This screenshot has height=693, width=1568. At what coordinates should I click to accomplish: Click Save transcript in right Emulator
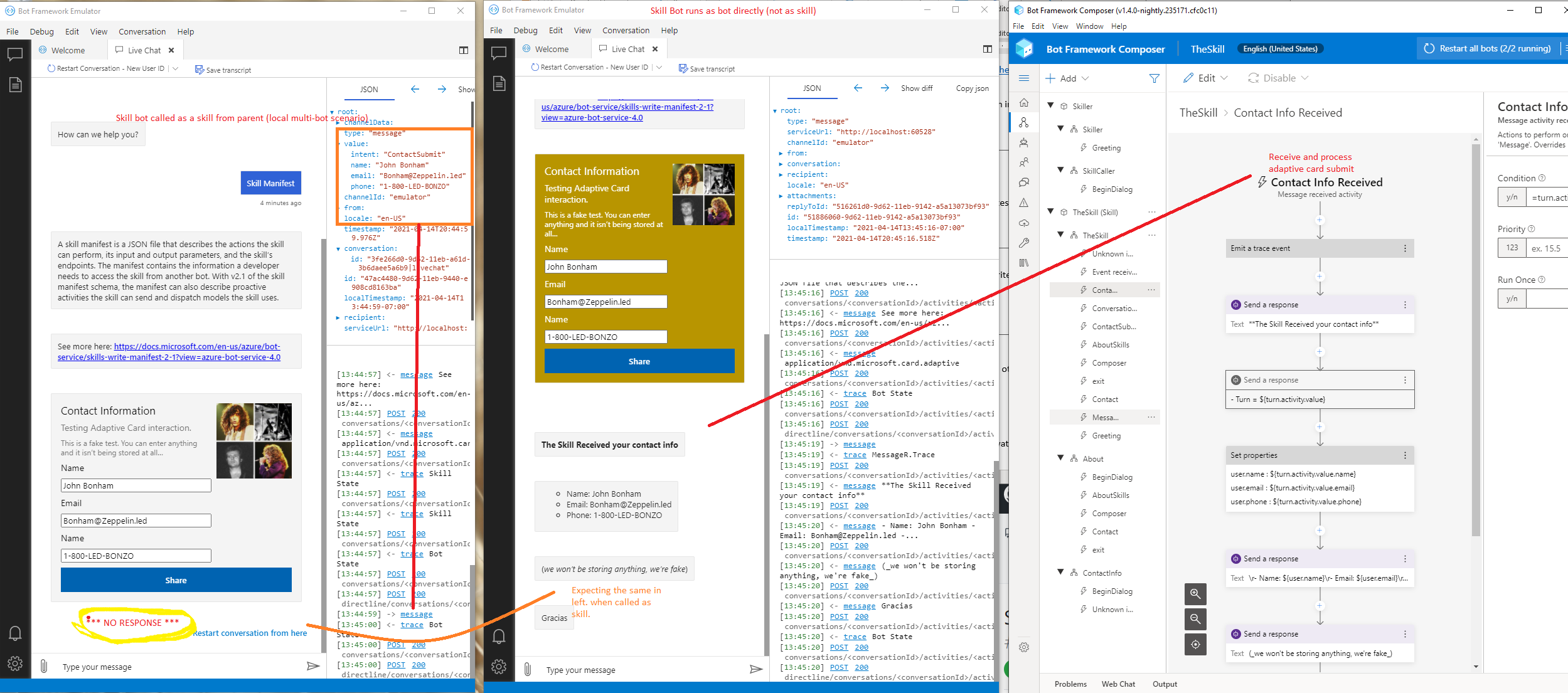[x=707, y=68]
